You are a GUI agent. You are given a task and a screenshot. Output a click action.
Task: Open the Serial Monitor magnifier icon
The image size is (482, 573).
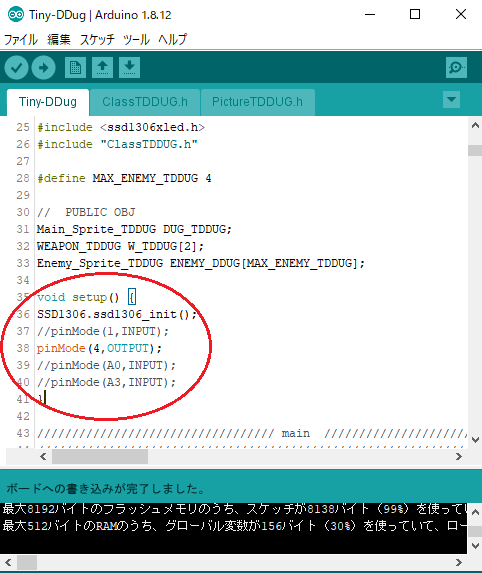click(x=456, y=68)
